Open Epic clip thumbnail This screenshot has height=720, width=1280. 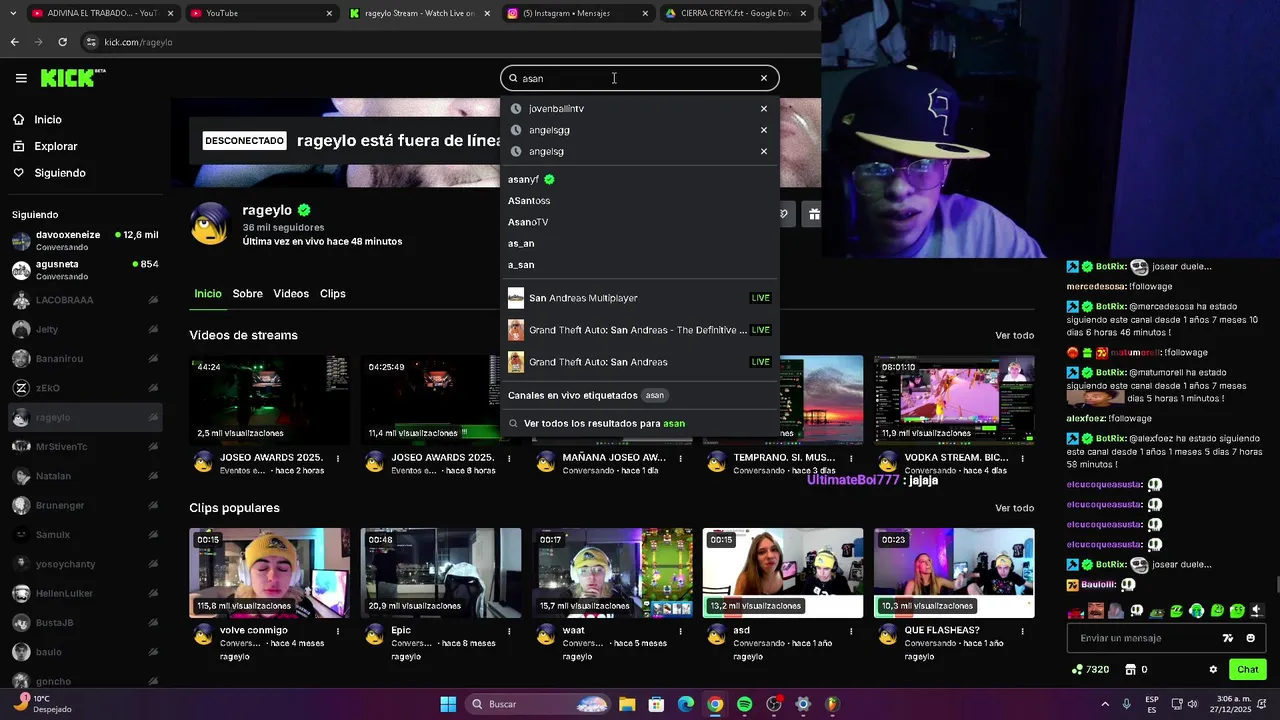(x=441, y=573)
